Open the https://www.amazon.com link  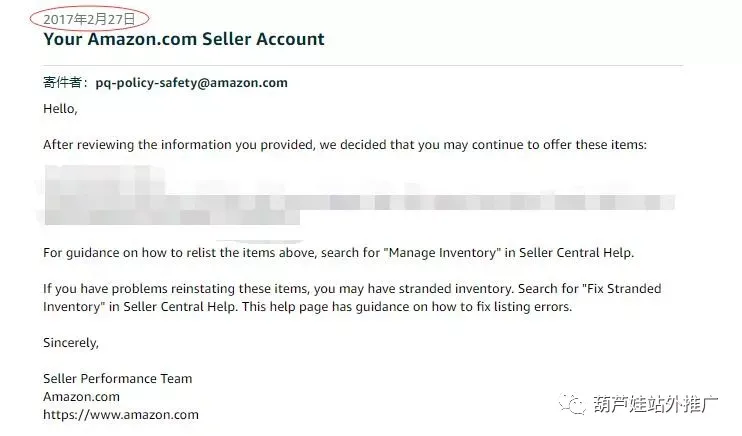tap(121, 415)
